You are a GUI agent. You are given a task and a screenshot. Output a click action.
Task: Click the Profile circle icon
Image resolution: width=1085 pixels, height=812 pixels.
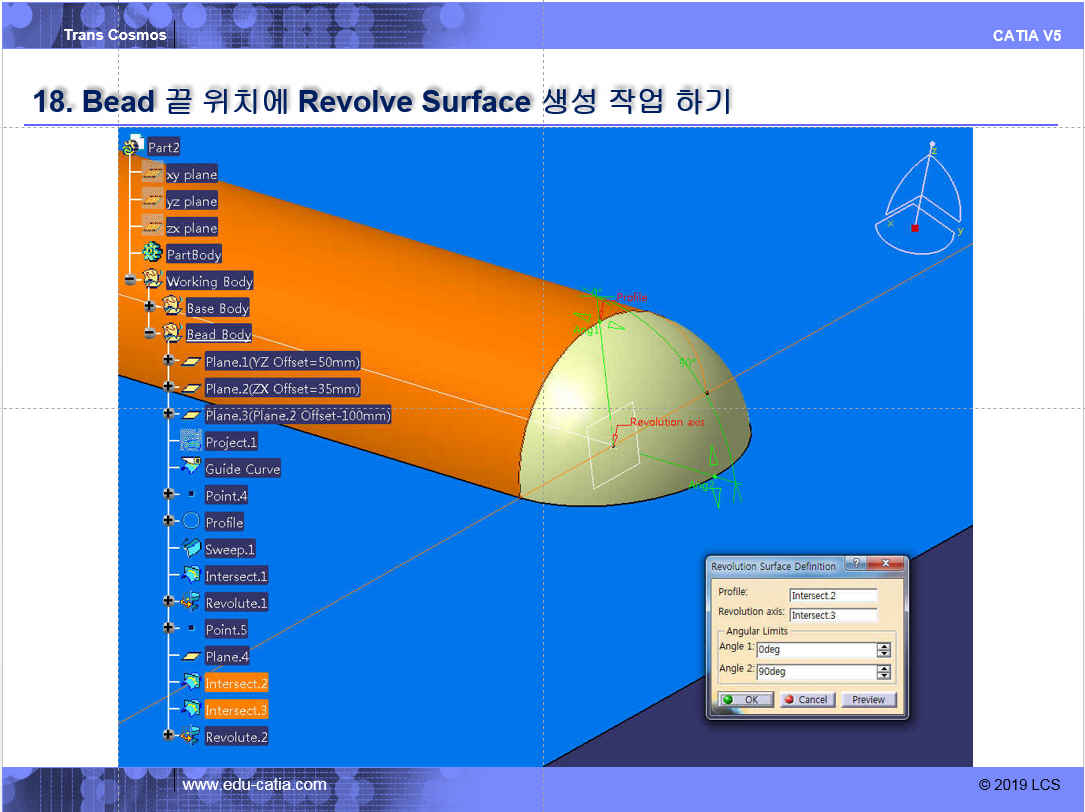point(190,522)
